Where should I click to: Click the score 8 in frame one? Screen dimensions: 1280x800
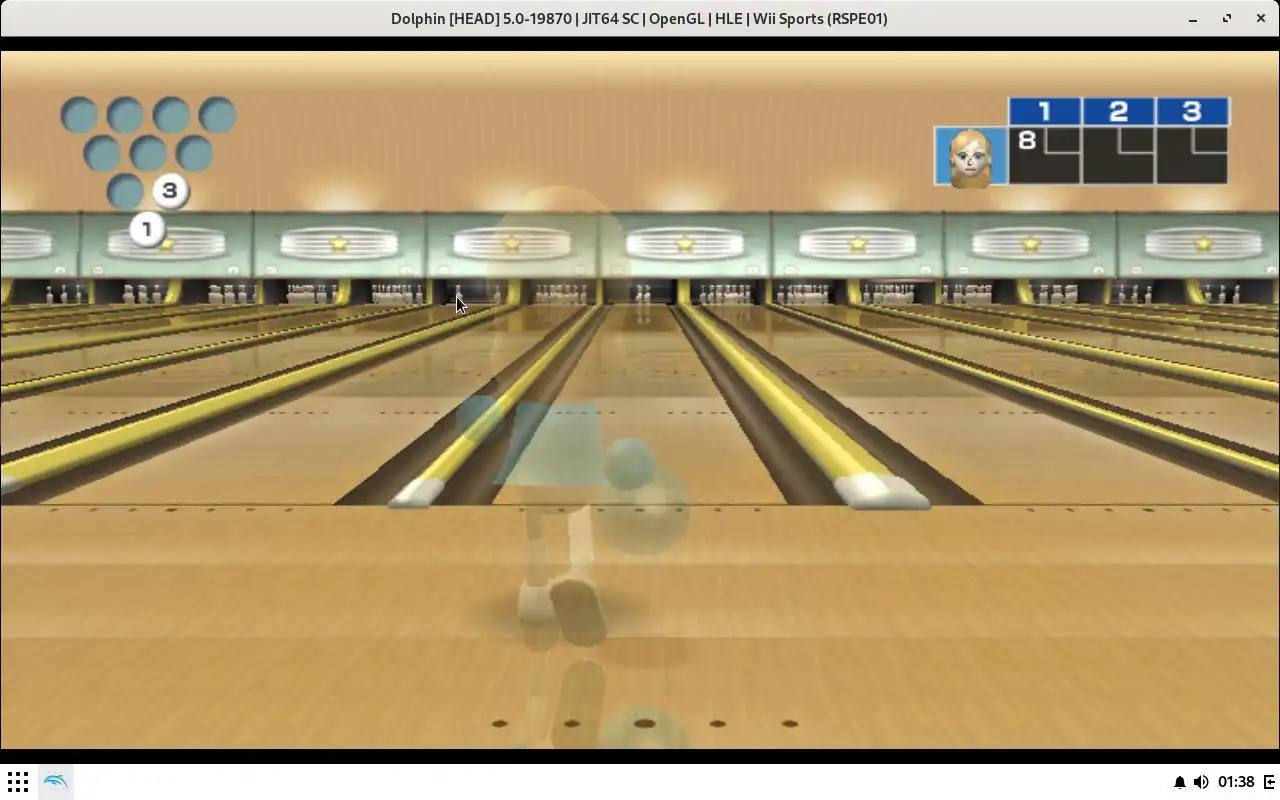pos(1027,140)
